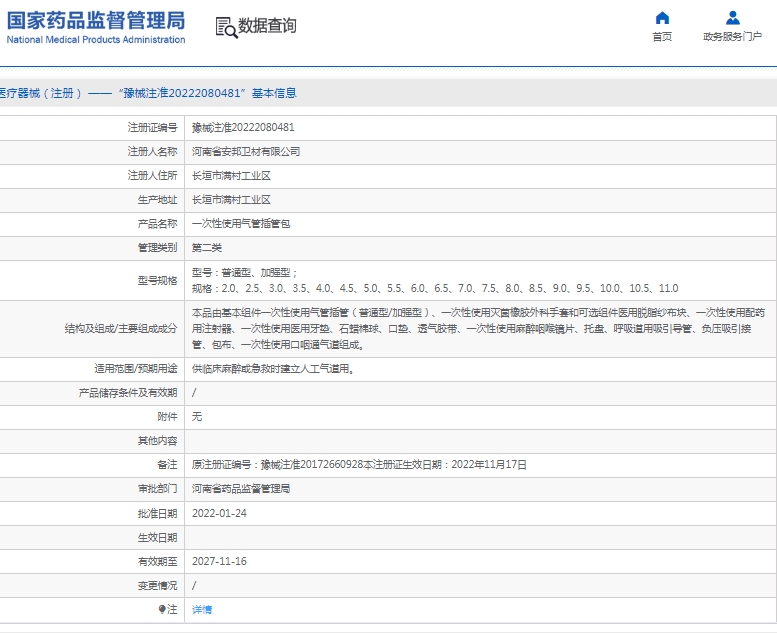Click the remarks text with original registration number
The width and height of the screenshot is (777, 633).
coord(359,464)
